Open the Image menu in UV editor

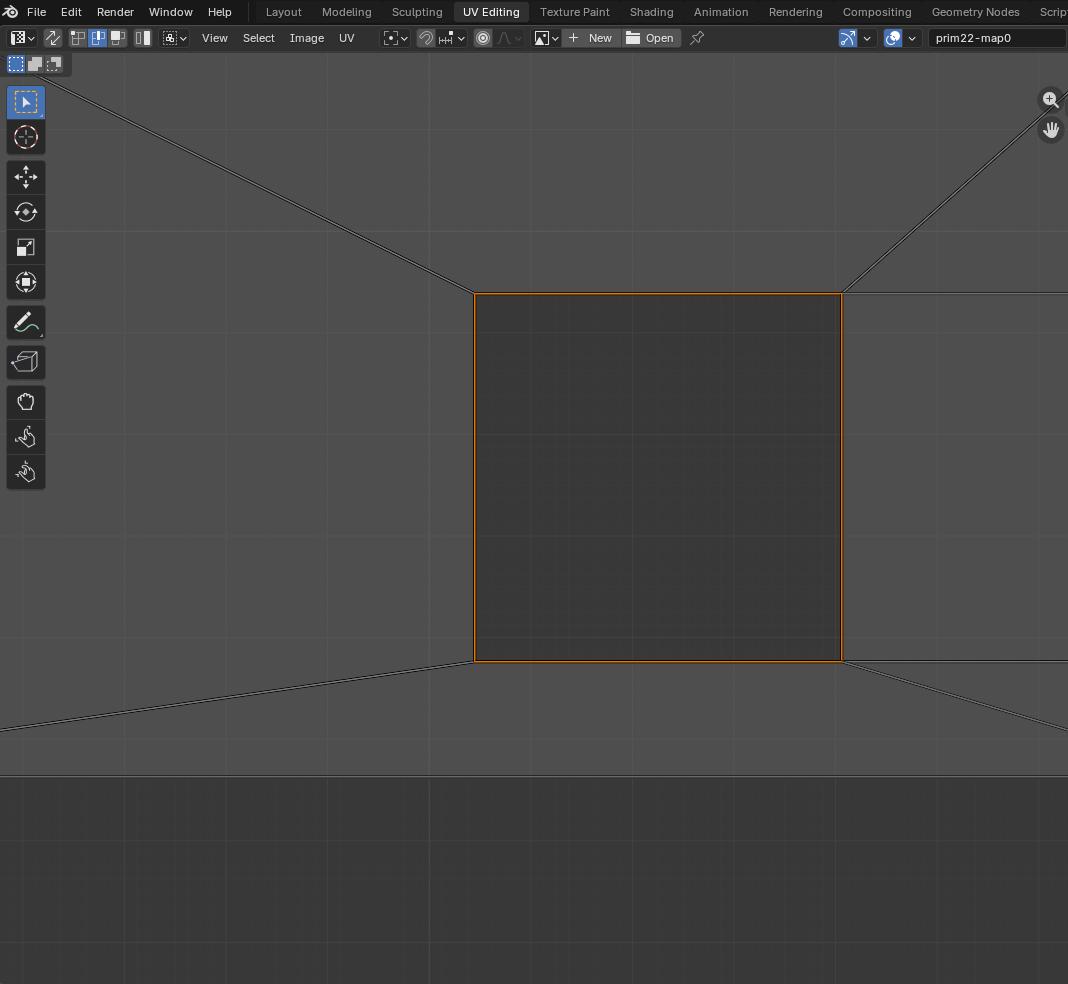click(x=307, y=38)
